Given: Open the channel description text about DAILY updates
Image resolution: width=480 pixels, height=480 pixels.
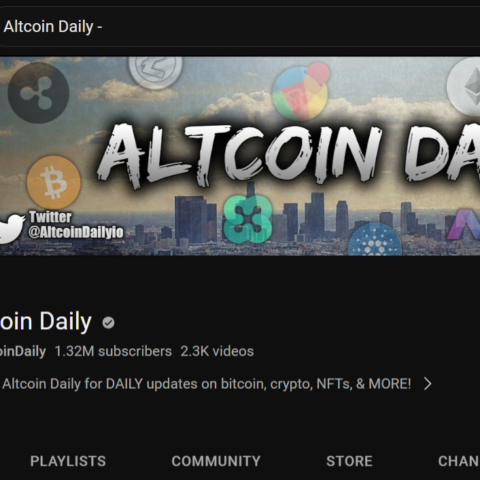Looking at the screenshot, I should [x=207, y=384].
